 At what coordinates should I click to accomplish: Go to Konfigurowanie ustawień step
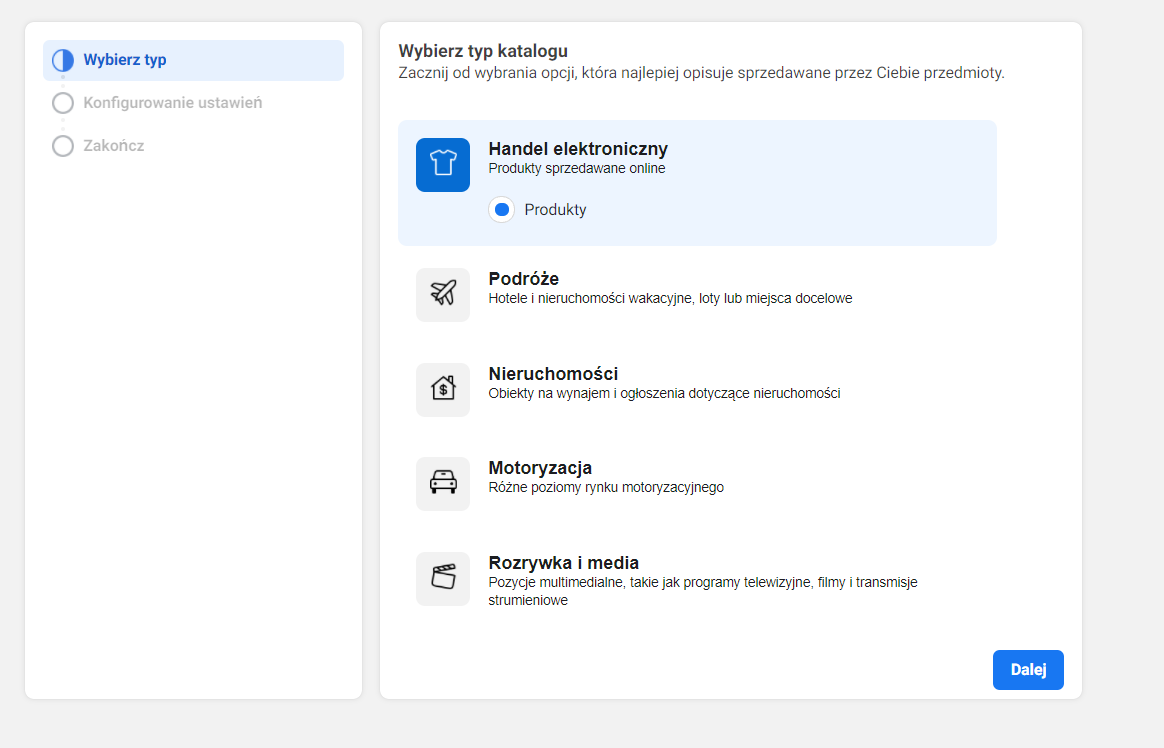(x=172, y=103)
